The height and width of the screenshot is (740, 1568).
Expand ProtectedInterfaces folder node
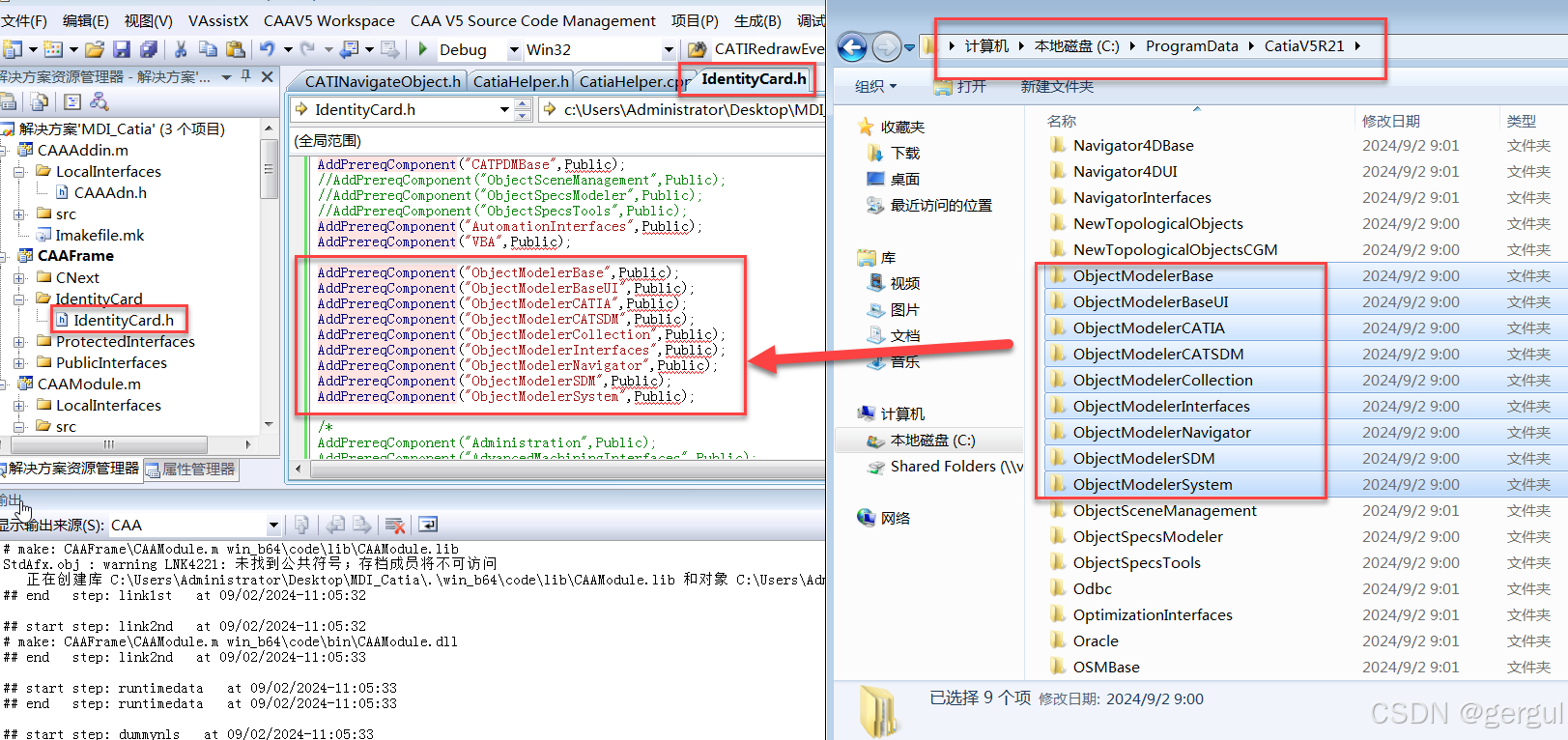point(18,341)
